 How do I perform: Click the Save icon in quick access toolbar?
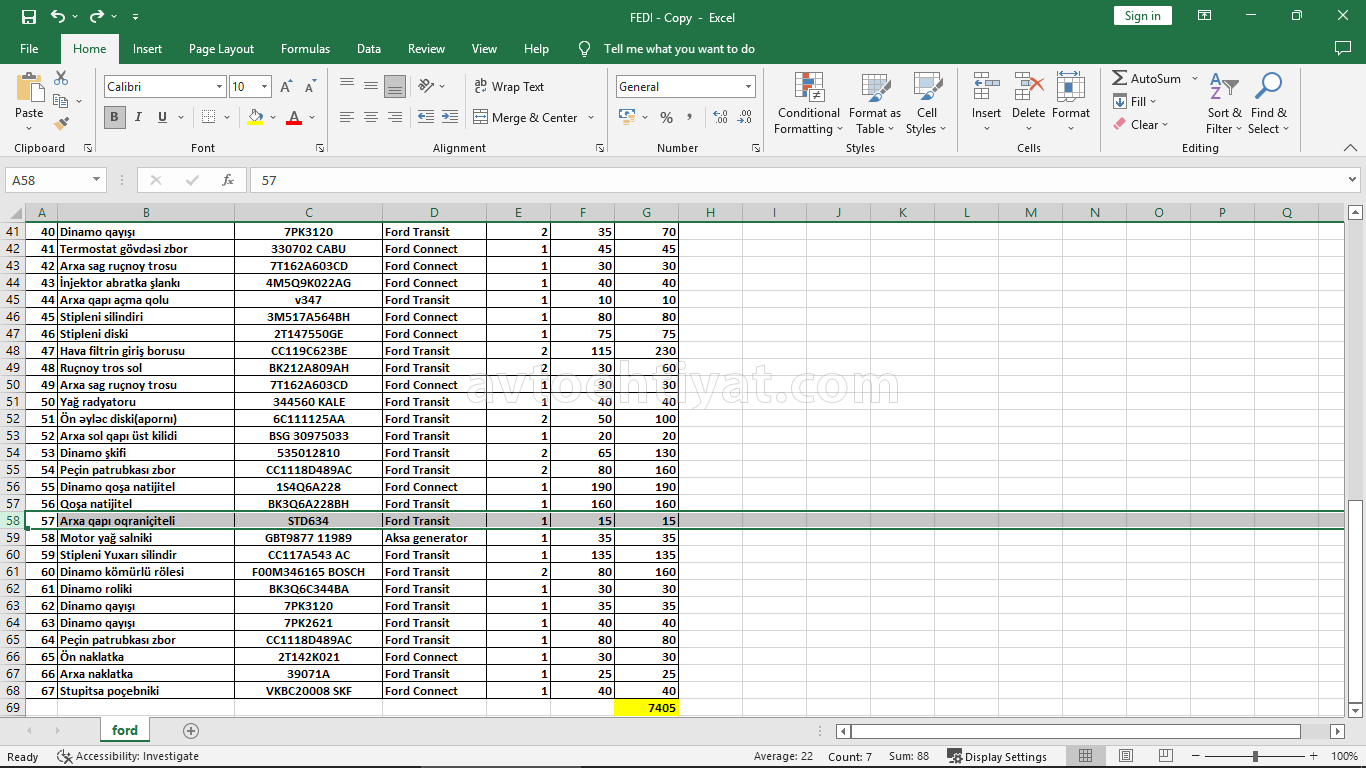(29, 17)
